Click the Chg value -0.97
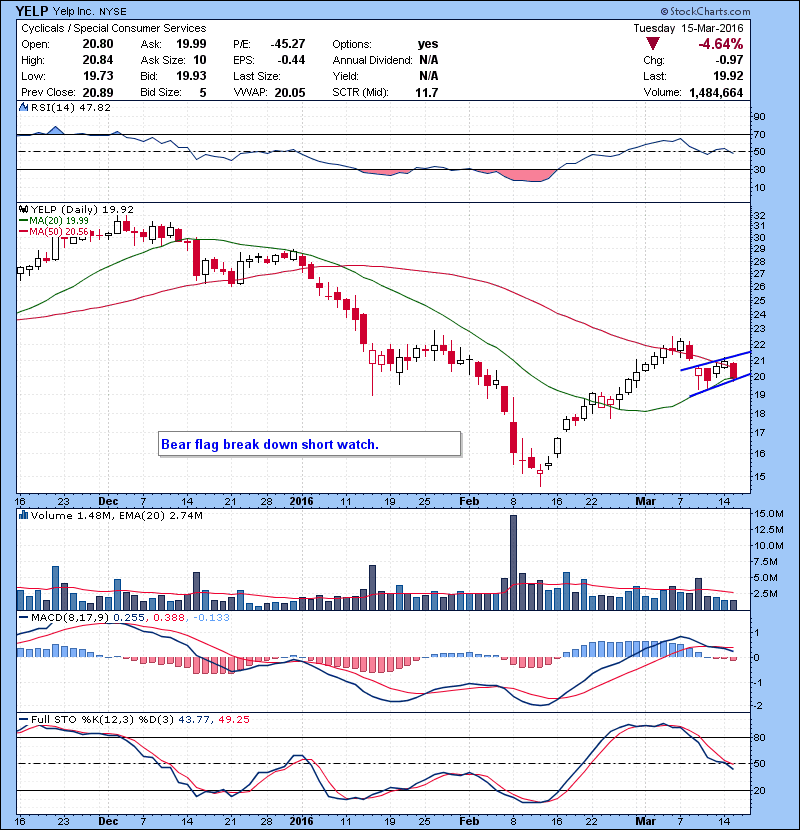The height and width of the screenshot is (830, 800). coord(729,60)
